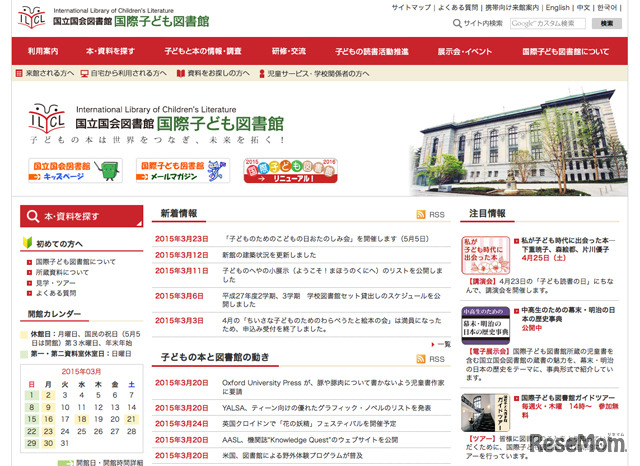Screen dimensions: 640x466
Task: Open the 本・資料を探す main menu item
Action: [110, 51]
